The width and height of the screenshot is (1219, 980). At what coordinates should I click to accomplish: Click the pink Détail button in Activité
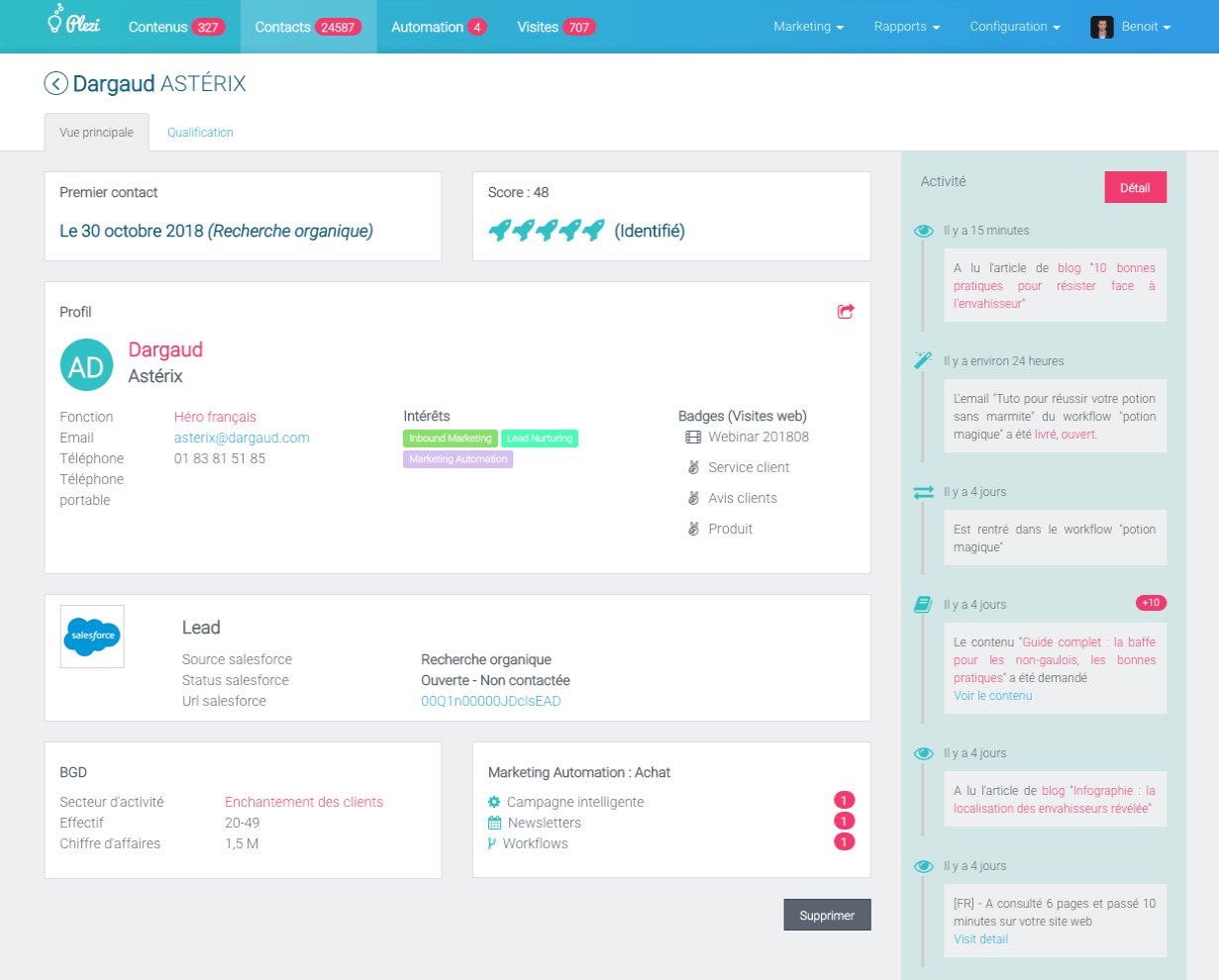[1135, 187]
